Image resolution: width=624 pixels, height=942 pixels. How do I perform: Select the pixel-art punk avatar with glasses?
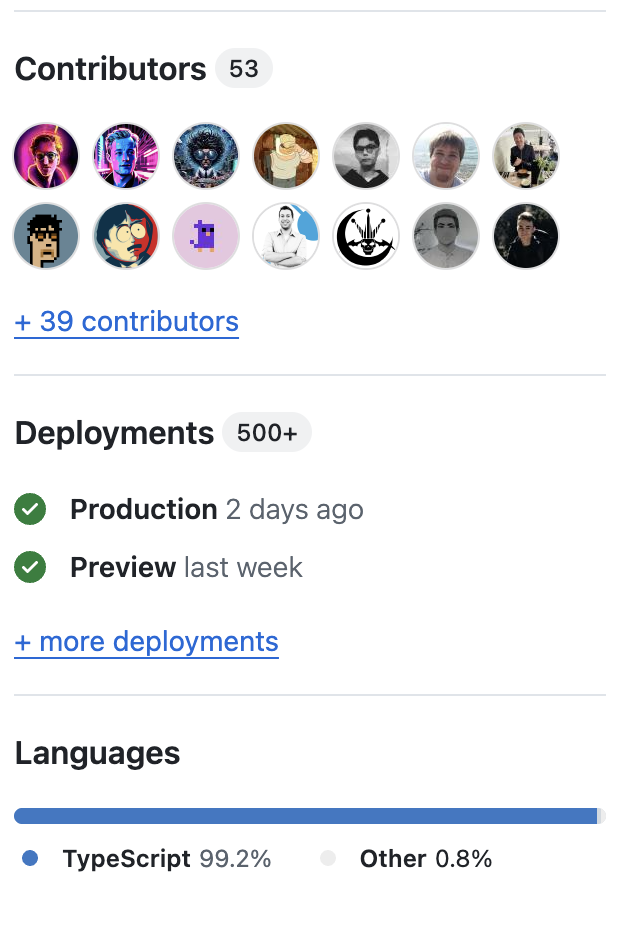pyautogui.click(x=46, y=237)
